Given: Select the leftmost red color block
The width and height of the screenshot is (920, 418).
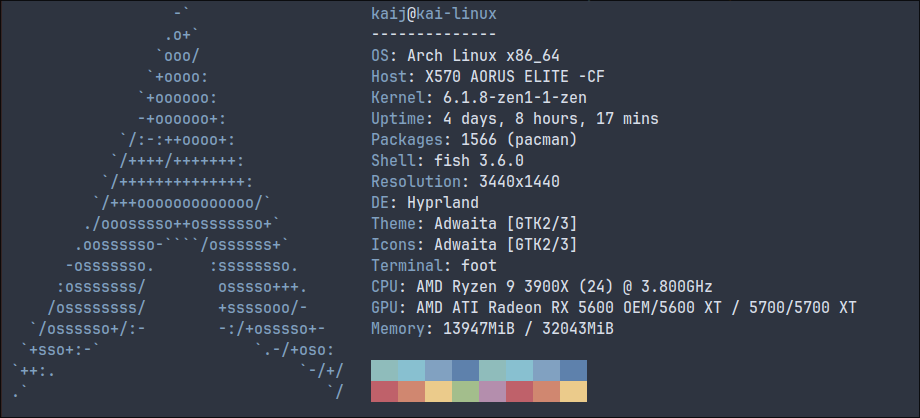Looking at the screenshot, I should click(x=384, y=391).
